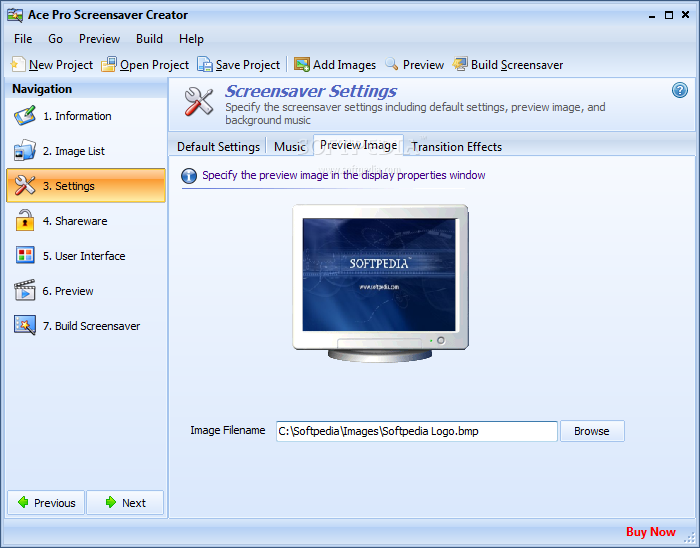Click New Project toolbar label
This screenshot has width=700, height=548.
tap(61, 65)
